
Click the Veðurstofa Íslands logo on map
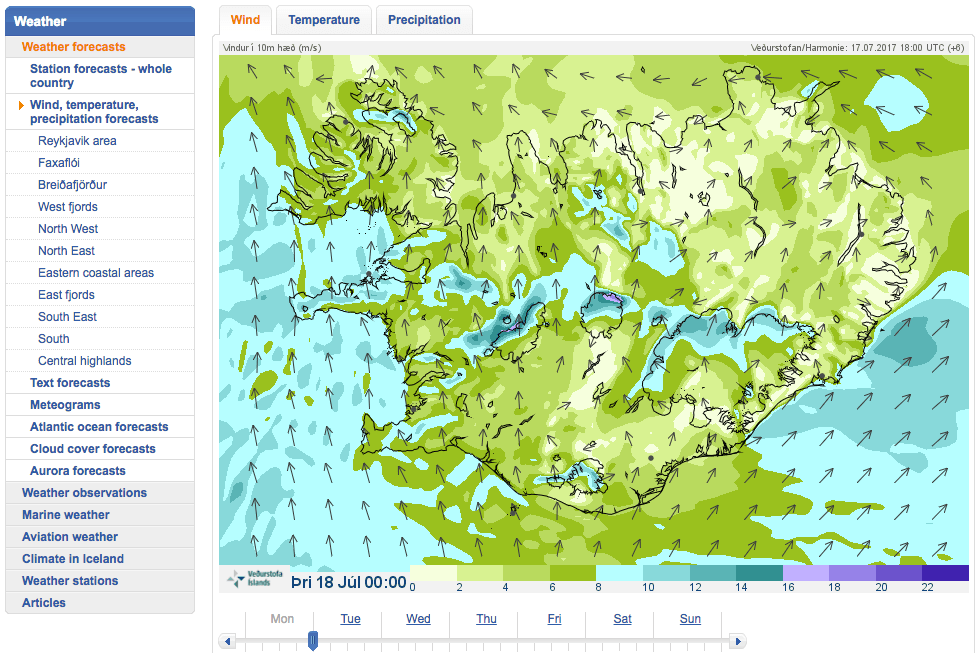(x=254, y=579)
